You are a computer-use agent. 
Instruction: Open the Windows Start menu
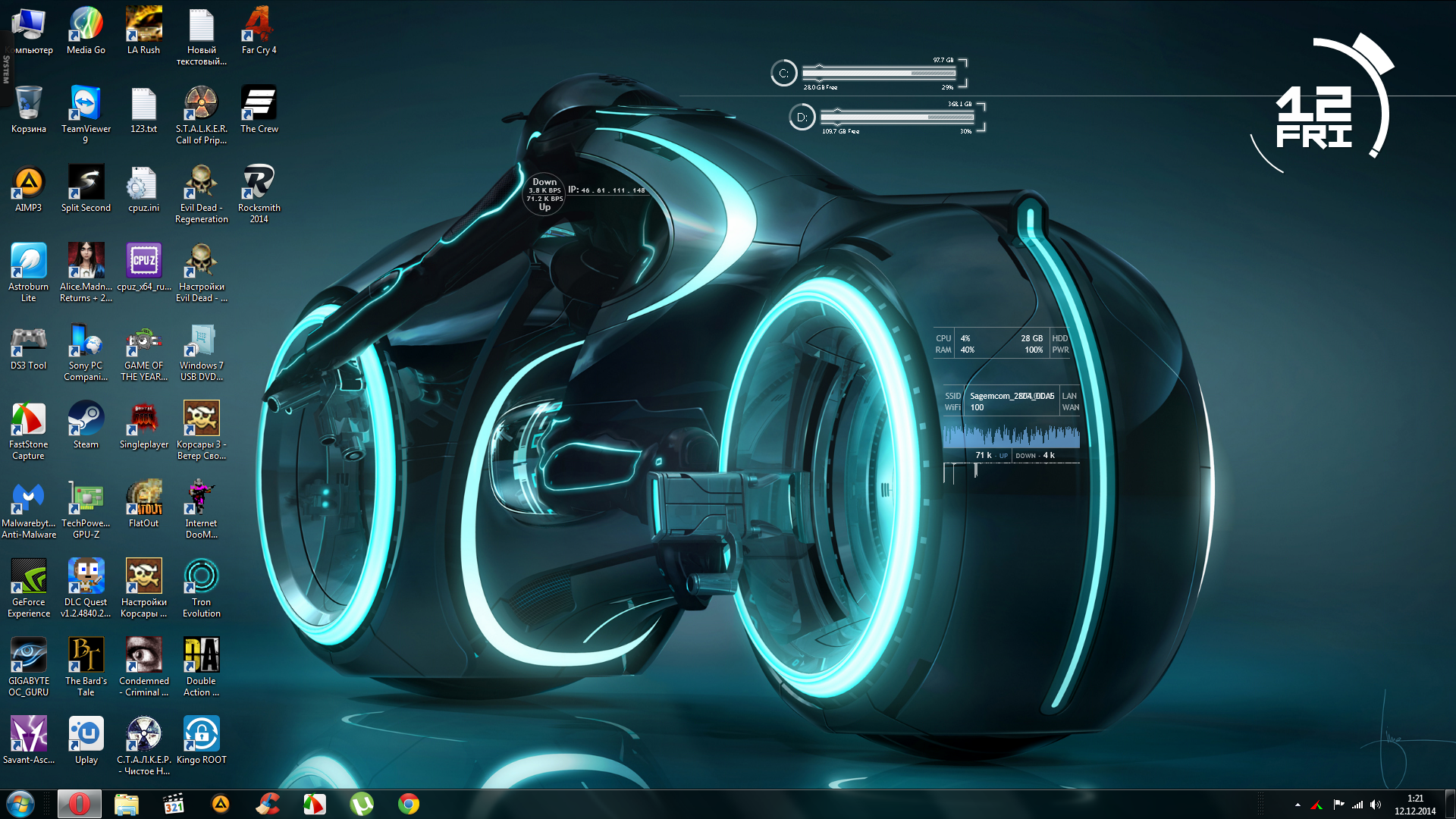(x=20, y=804)
